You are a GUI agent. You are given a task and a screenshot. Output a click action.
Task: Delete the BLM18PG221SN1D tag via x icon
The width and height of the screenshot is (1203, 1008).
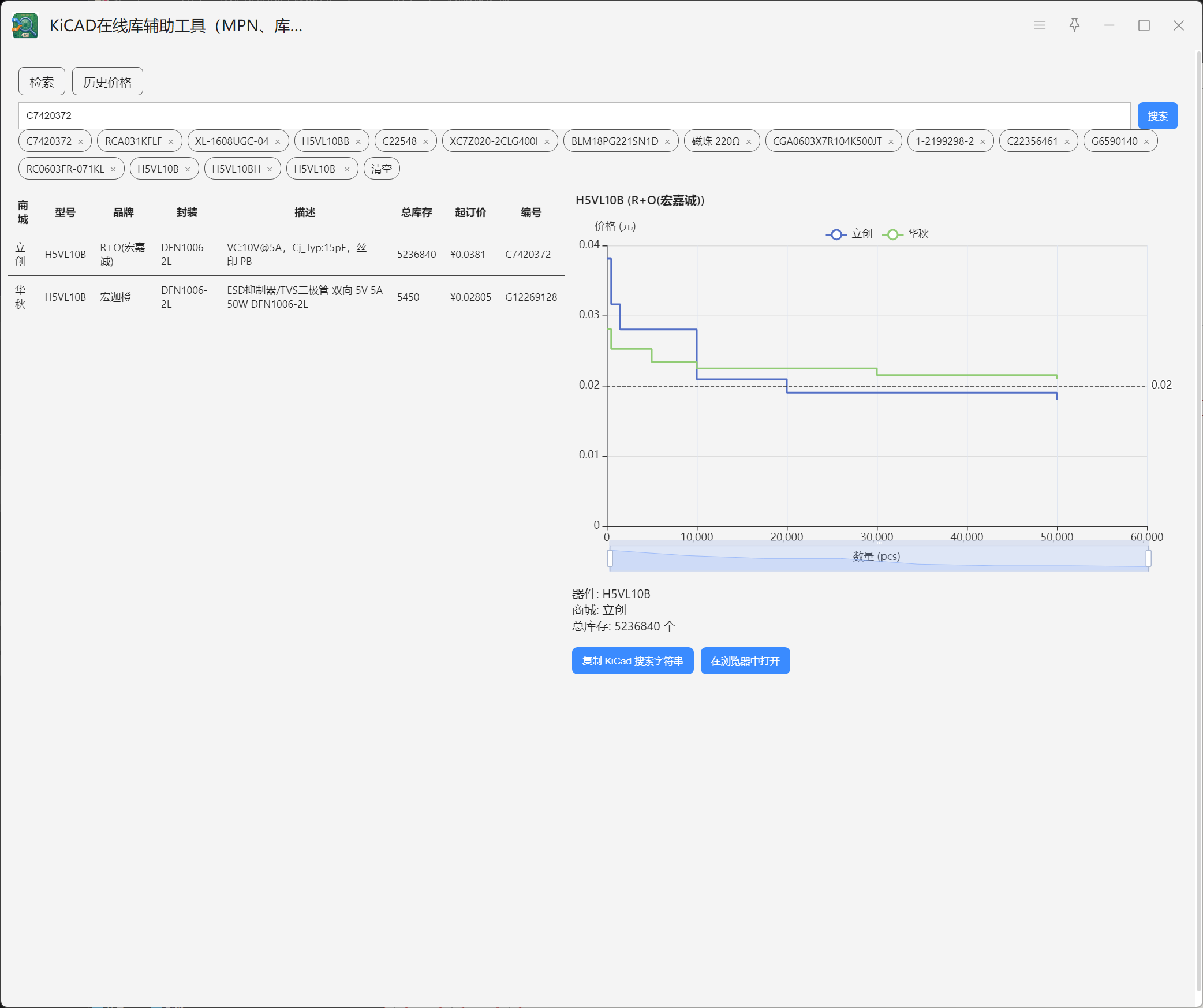tap(667, 142)
